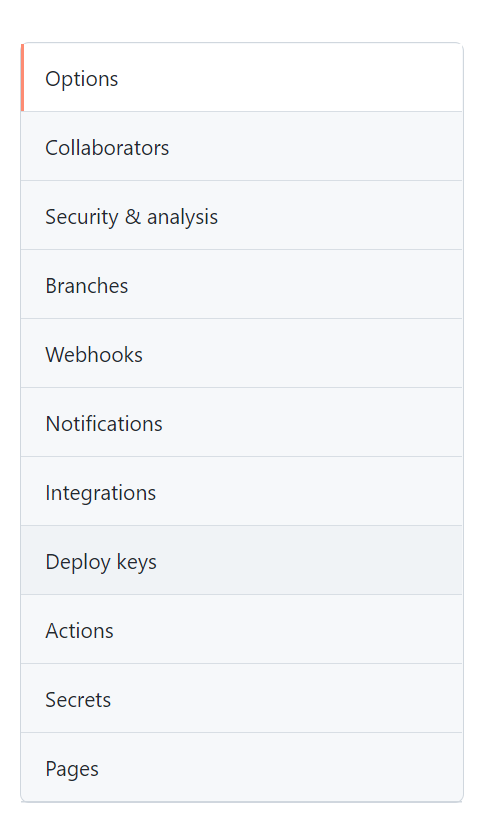Click the Options label text
Screen dimensions: 487x818
82,79
